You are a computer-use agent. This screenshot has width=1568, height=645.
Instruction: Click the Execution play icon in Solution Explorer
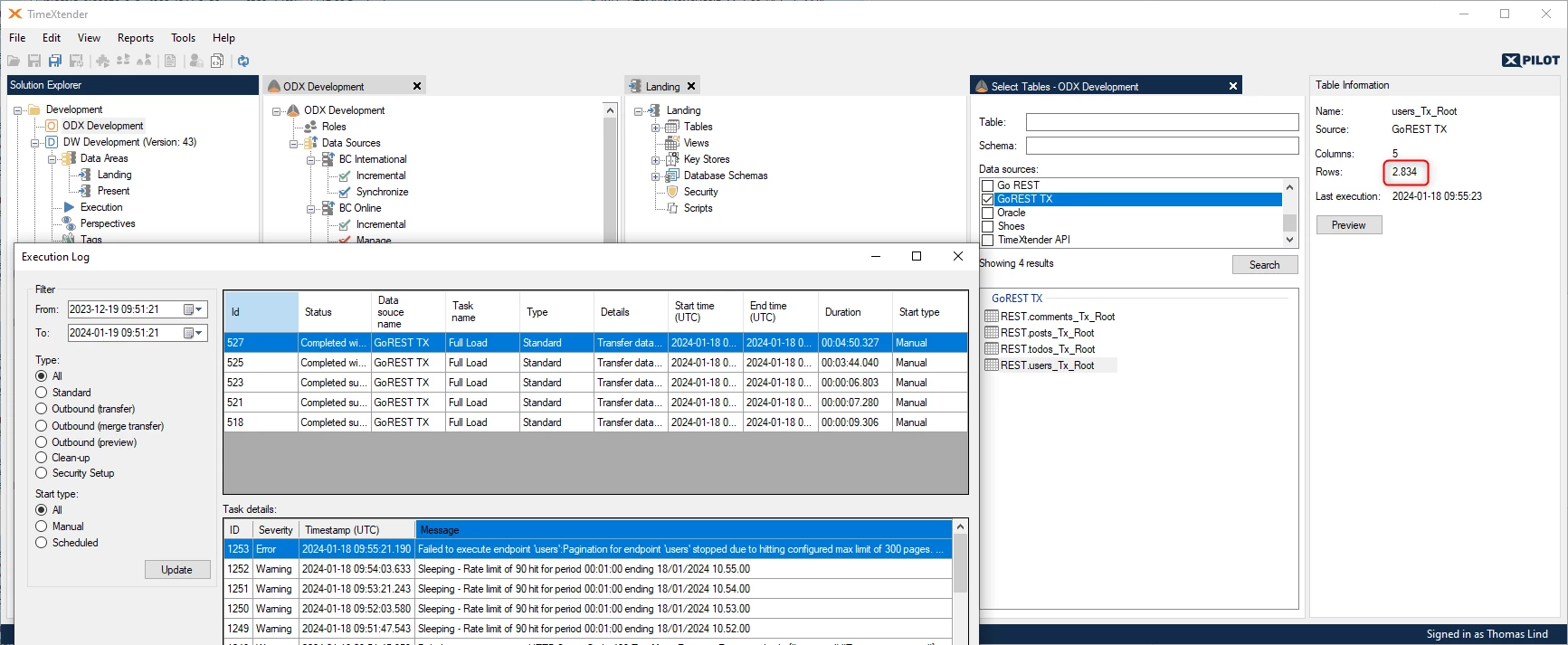coord(69,207)
